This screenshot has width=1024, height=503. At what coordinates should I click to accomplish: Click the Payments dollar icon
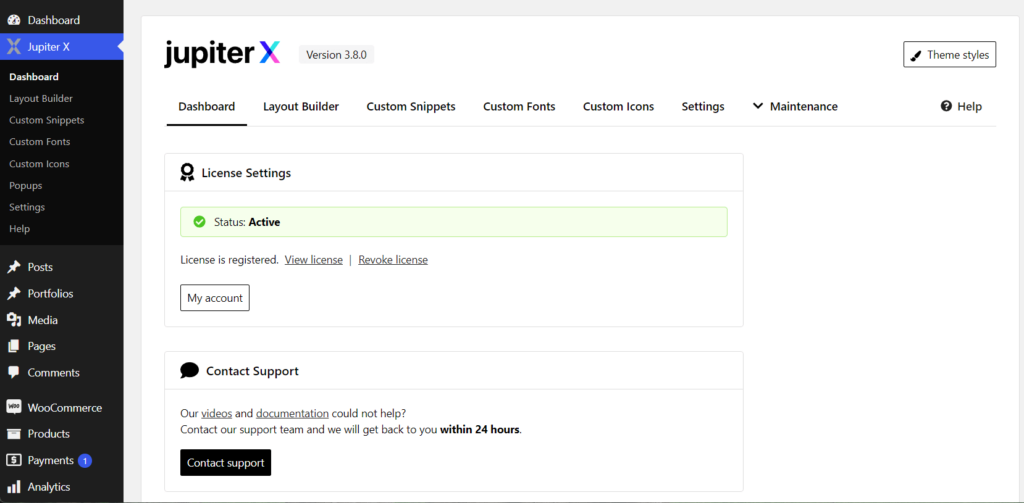(14, 461)
